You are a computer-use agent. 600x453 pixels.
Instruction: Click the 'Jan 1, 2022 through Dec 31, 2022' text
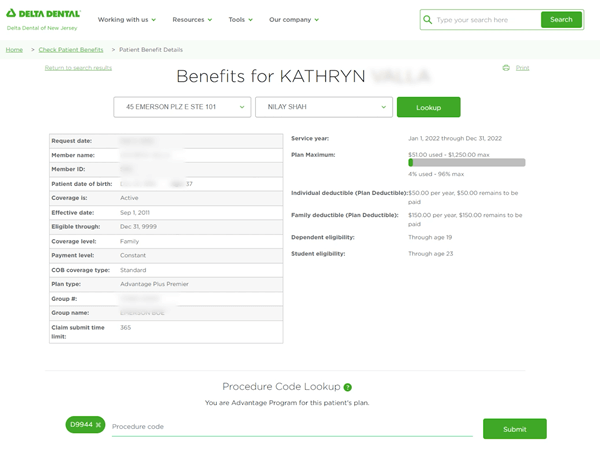click(455, 138)
